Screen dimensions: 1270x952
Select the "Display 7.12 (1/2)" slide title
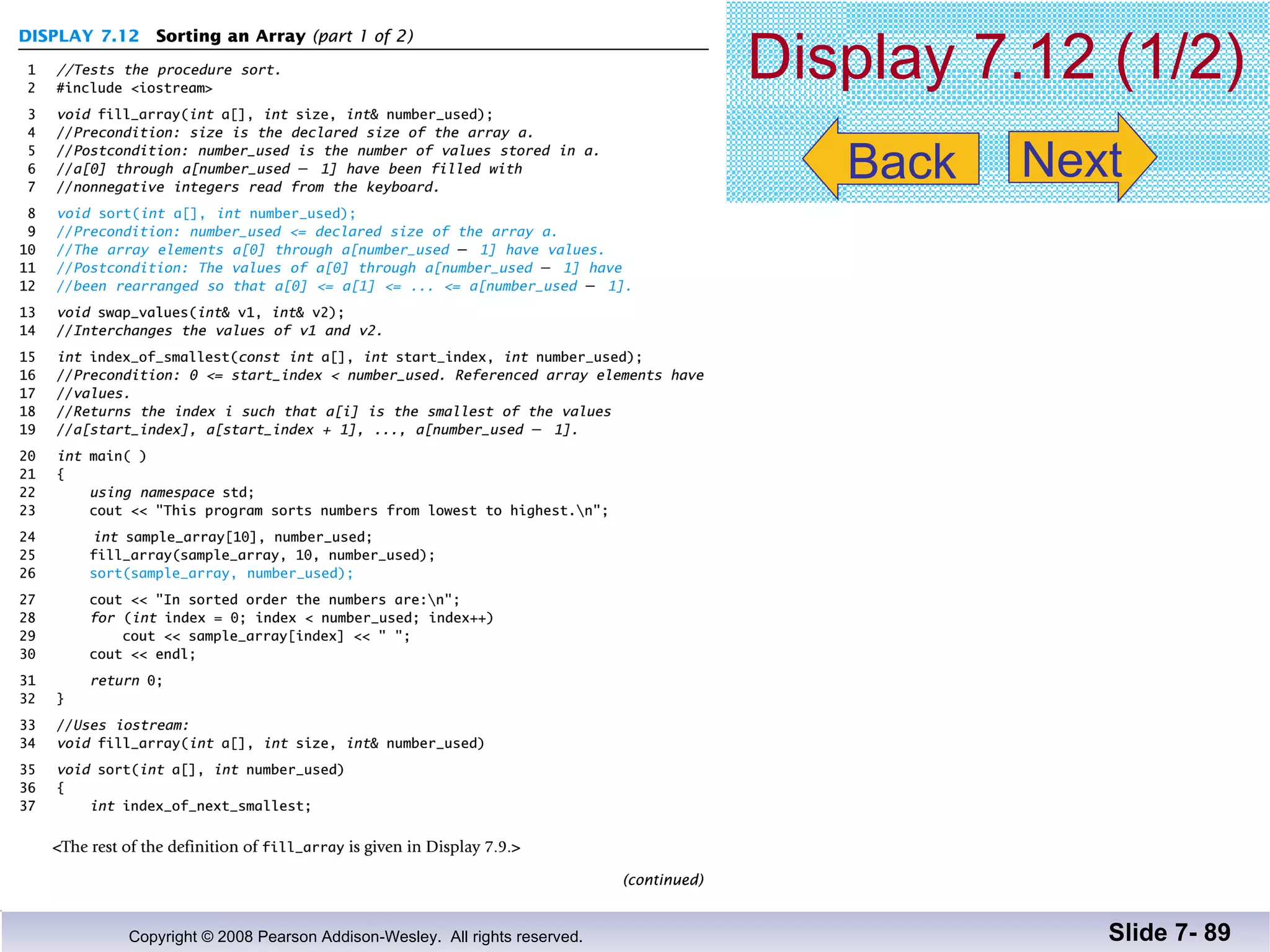(x=997, y=57)
